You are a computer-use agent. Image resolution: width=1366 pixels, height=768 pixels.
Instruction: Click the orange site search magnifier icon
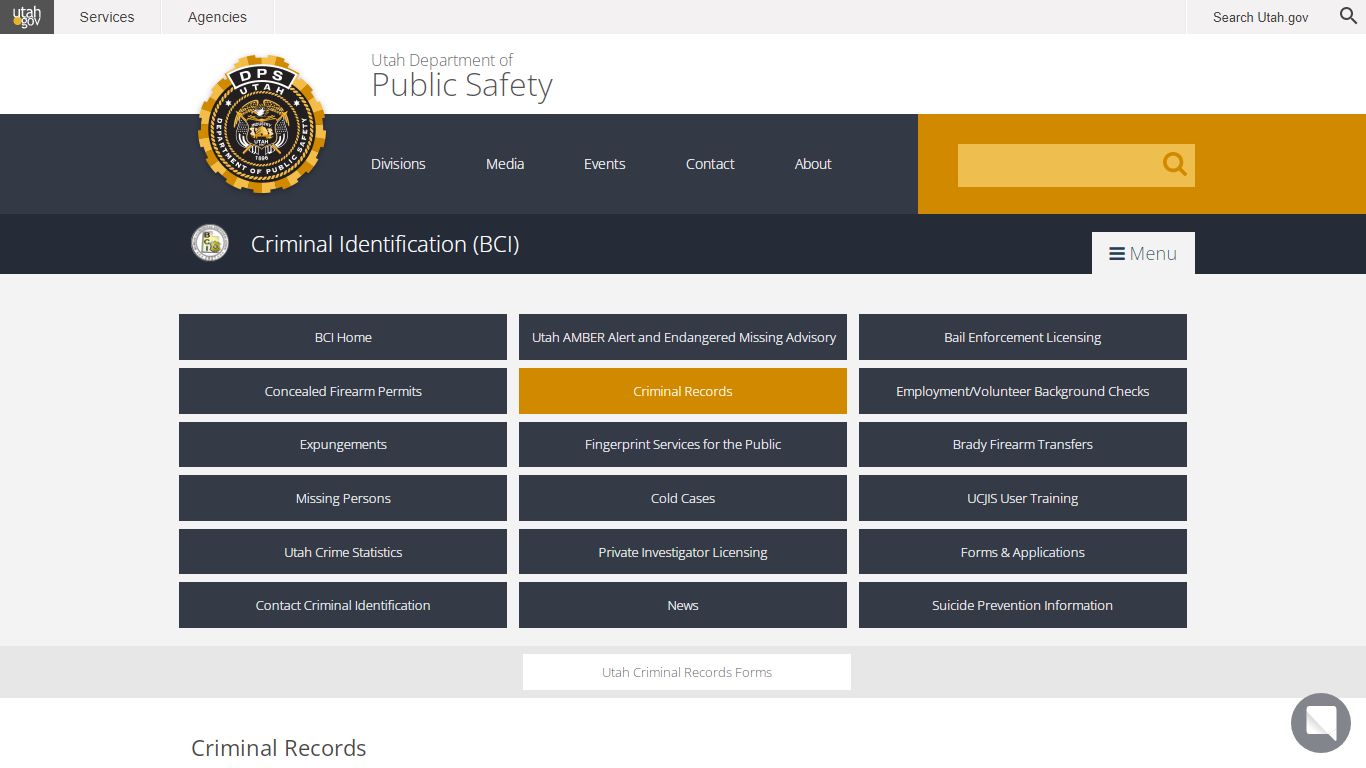(x=1175, y=165)
